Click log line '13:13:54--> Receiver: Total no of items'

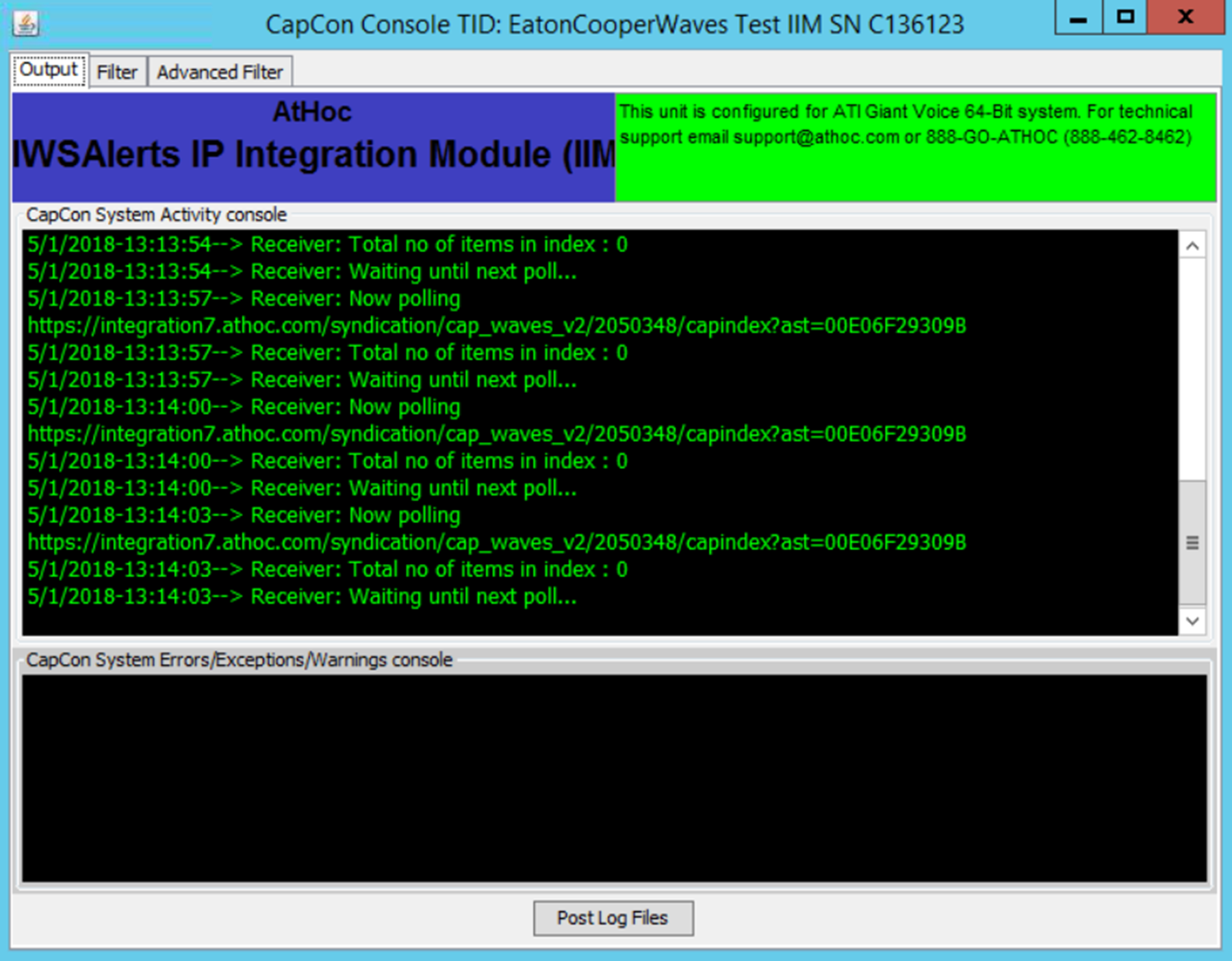pos(327,244)
